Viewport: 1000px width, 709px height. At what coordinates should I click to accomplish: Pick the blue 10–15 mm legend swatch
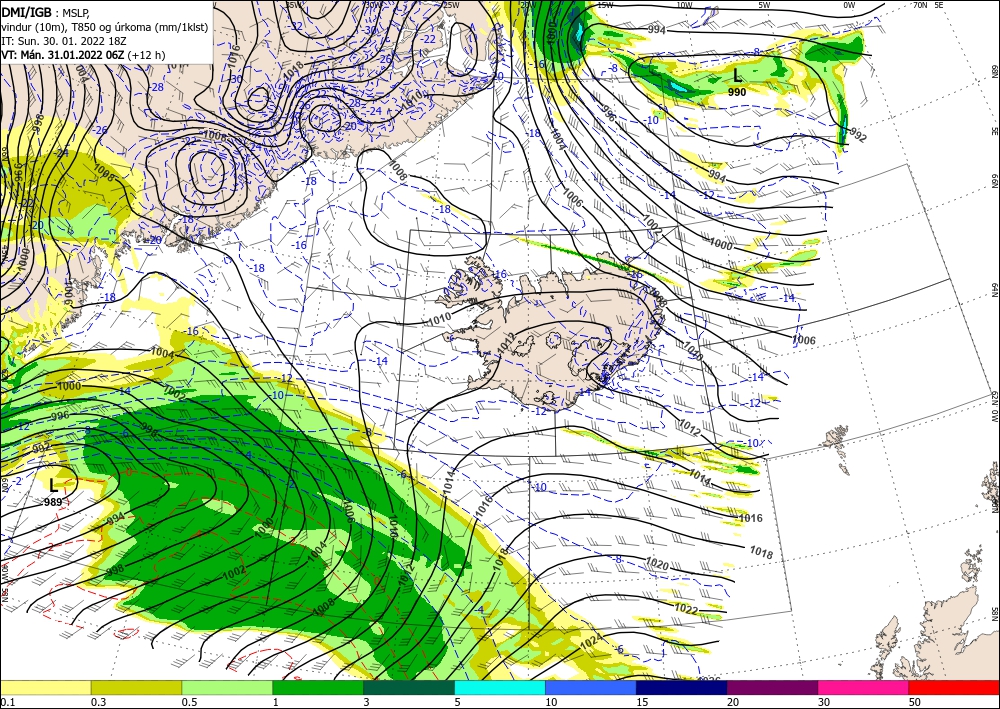point(591,687)
